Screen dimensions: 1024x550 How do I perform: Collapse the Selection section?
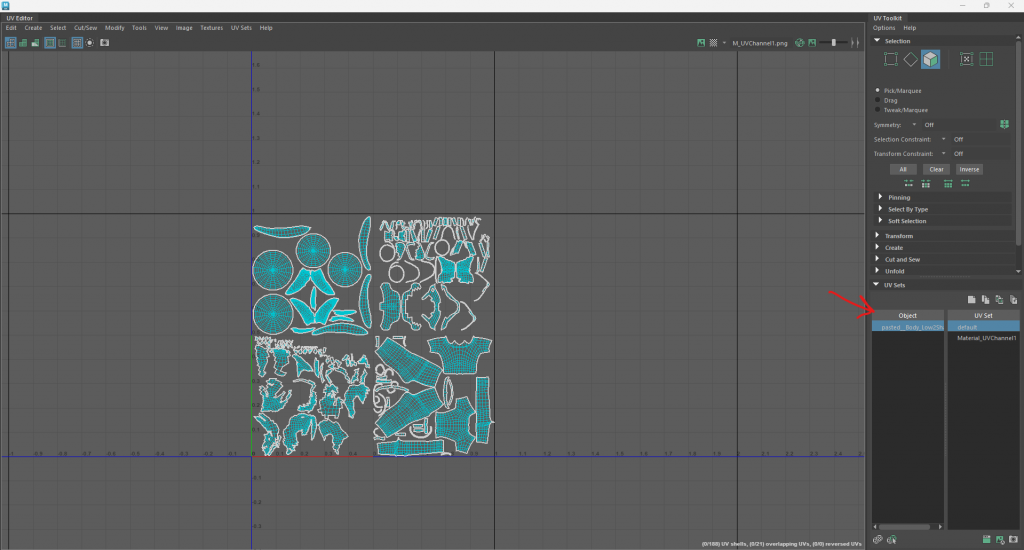click(x=877, y=40)
